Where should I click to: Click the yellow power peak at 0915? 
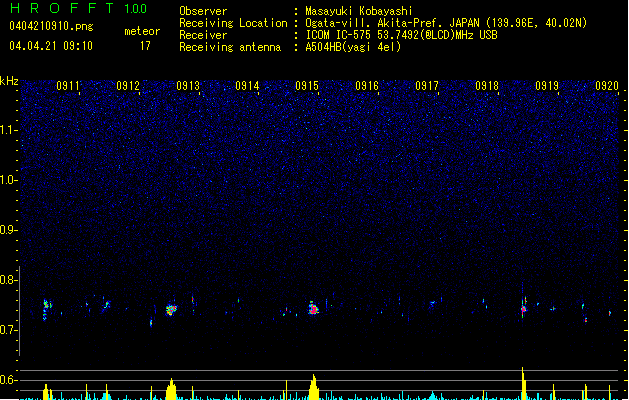tap(314, 387)
